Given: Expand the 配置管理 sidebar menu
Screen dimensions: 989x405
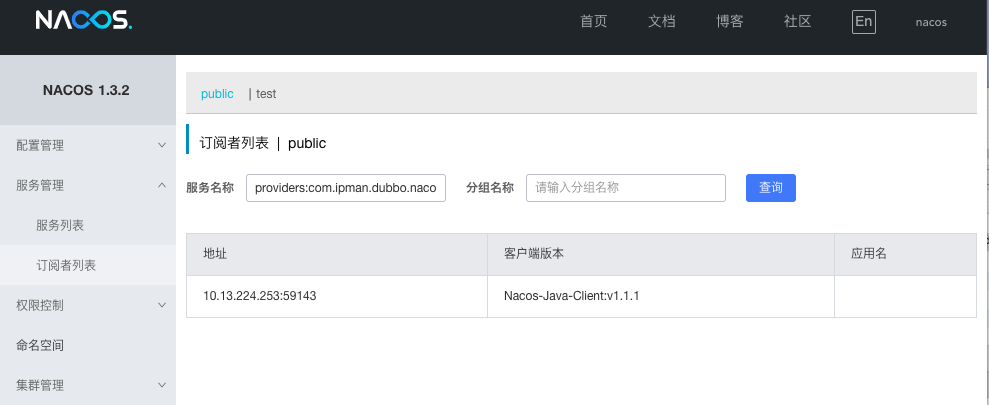Looking at the screenshot, I should 88,145.
